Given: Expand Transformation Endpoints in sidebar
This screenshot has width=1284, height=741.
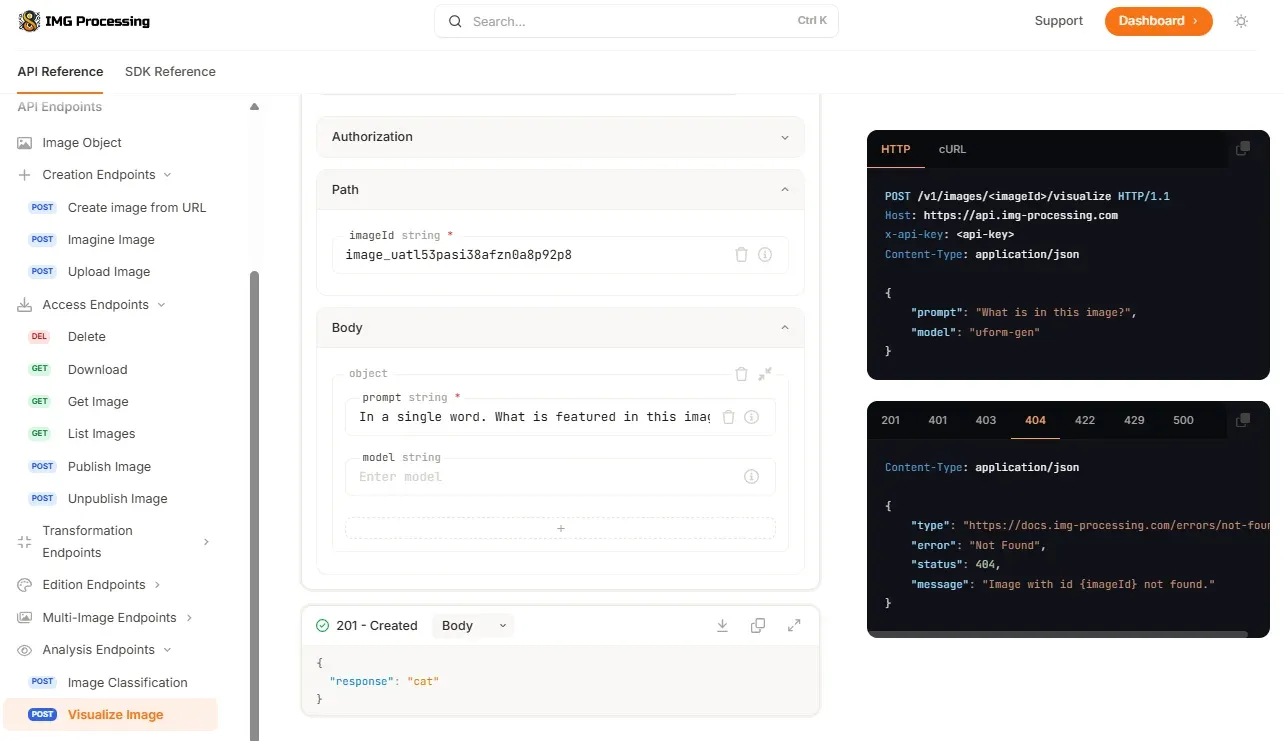Looking at the screenshot, I should 206,542.
